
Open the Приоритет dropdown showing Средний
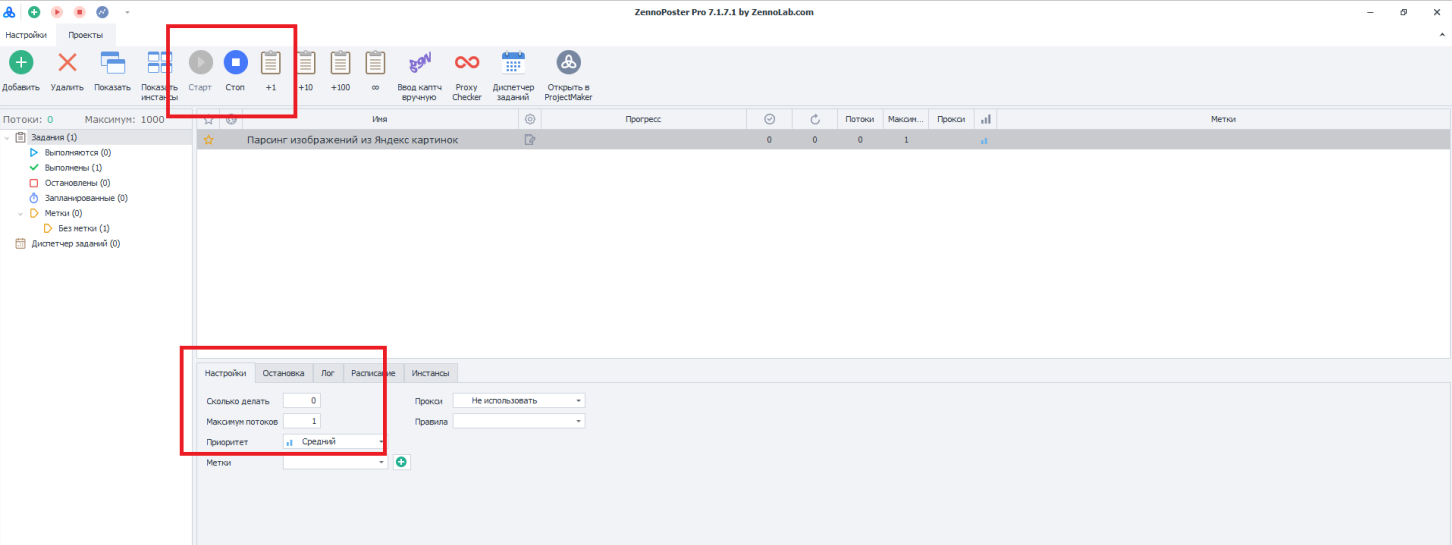point(335,441)
